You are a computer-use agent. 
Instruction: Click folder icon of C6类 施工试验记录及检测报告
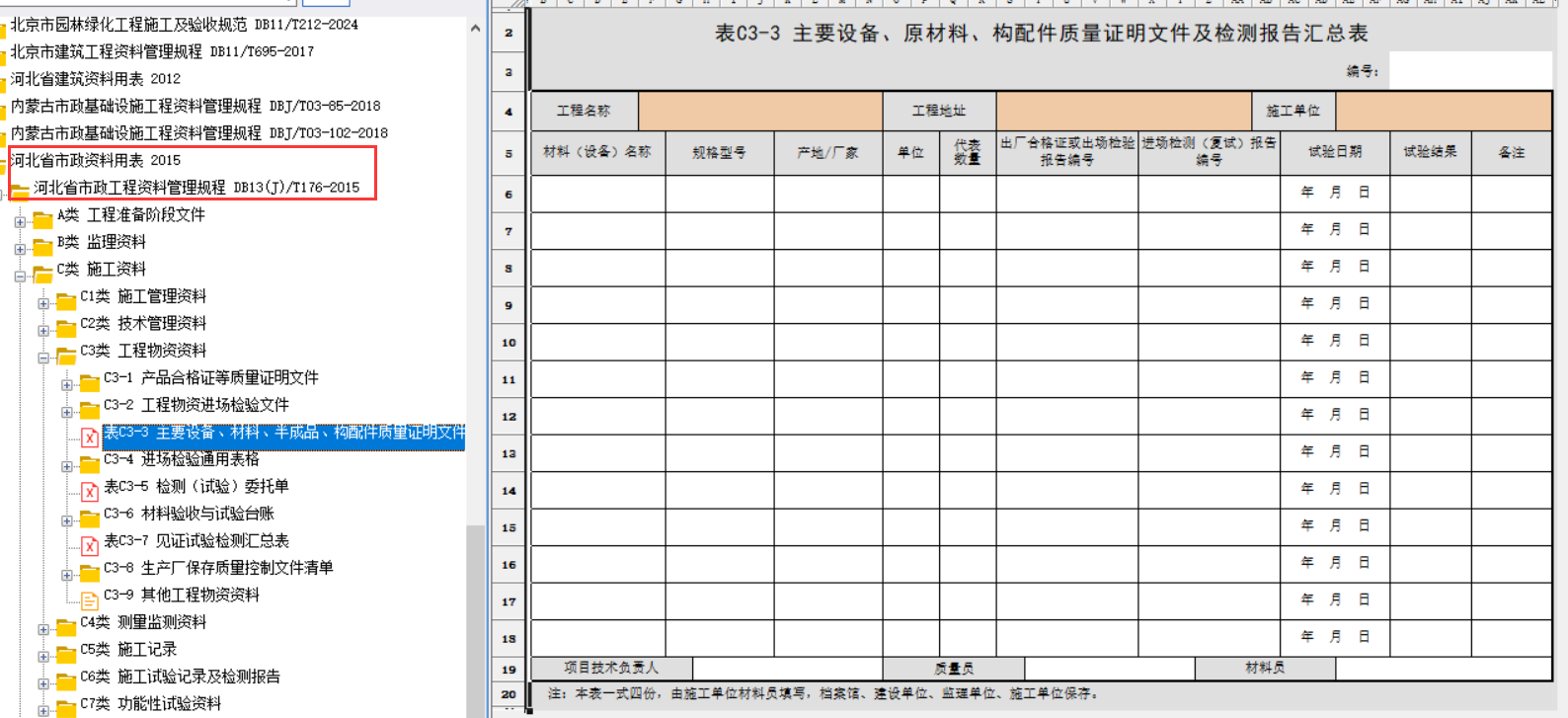point(66,679)
